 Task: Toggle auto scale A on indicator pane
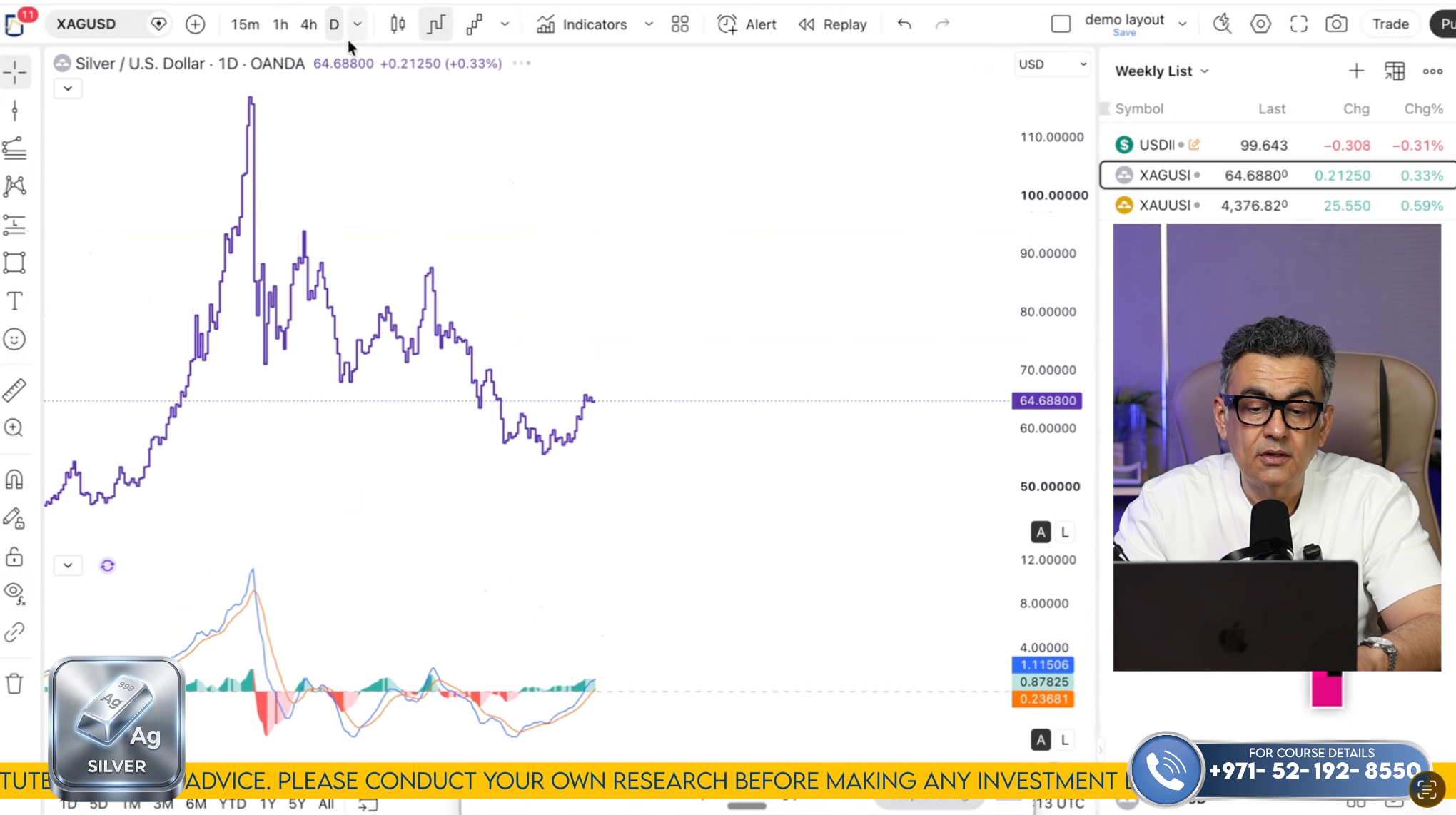pos(1041,740)
